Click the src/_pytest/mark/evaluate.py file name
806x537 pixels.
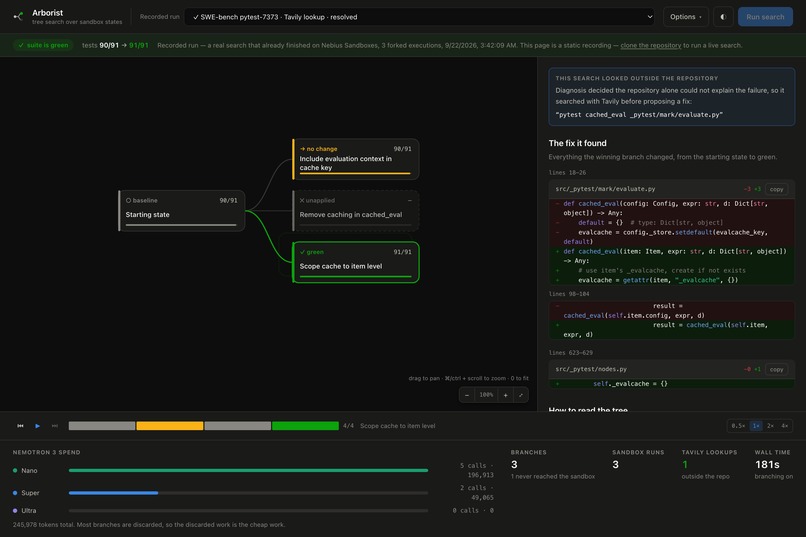click(605, 189)
